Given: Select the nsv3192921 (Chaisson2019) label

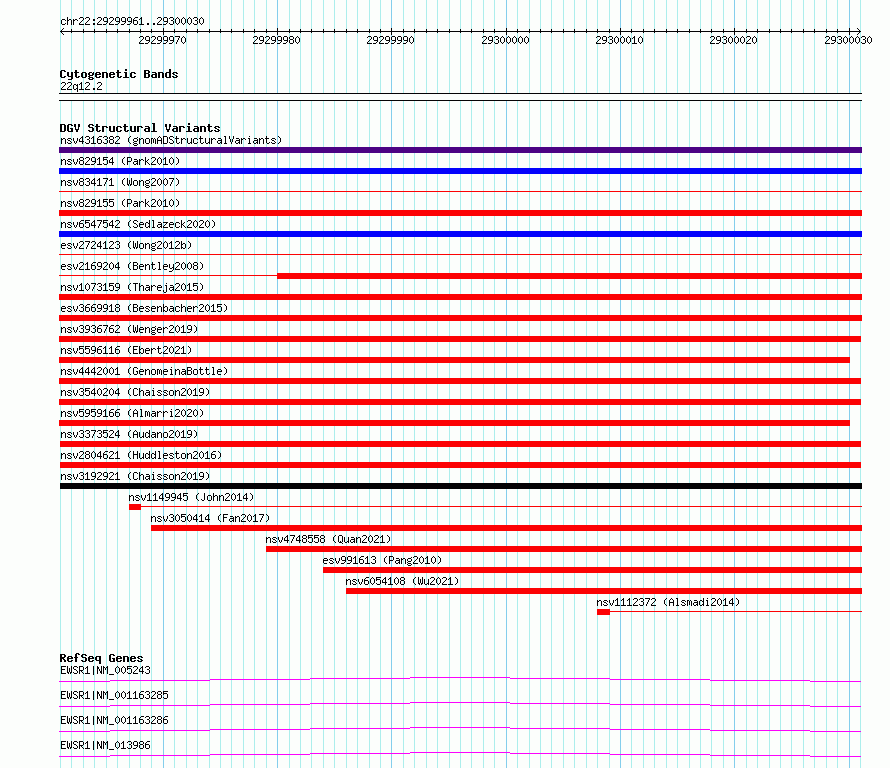Looking at the screenshot, I should coord(135,476).
